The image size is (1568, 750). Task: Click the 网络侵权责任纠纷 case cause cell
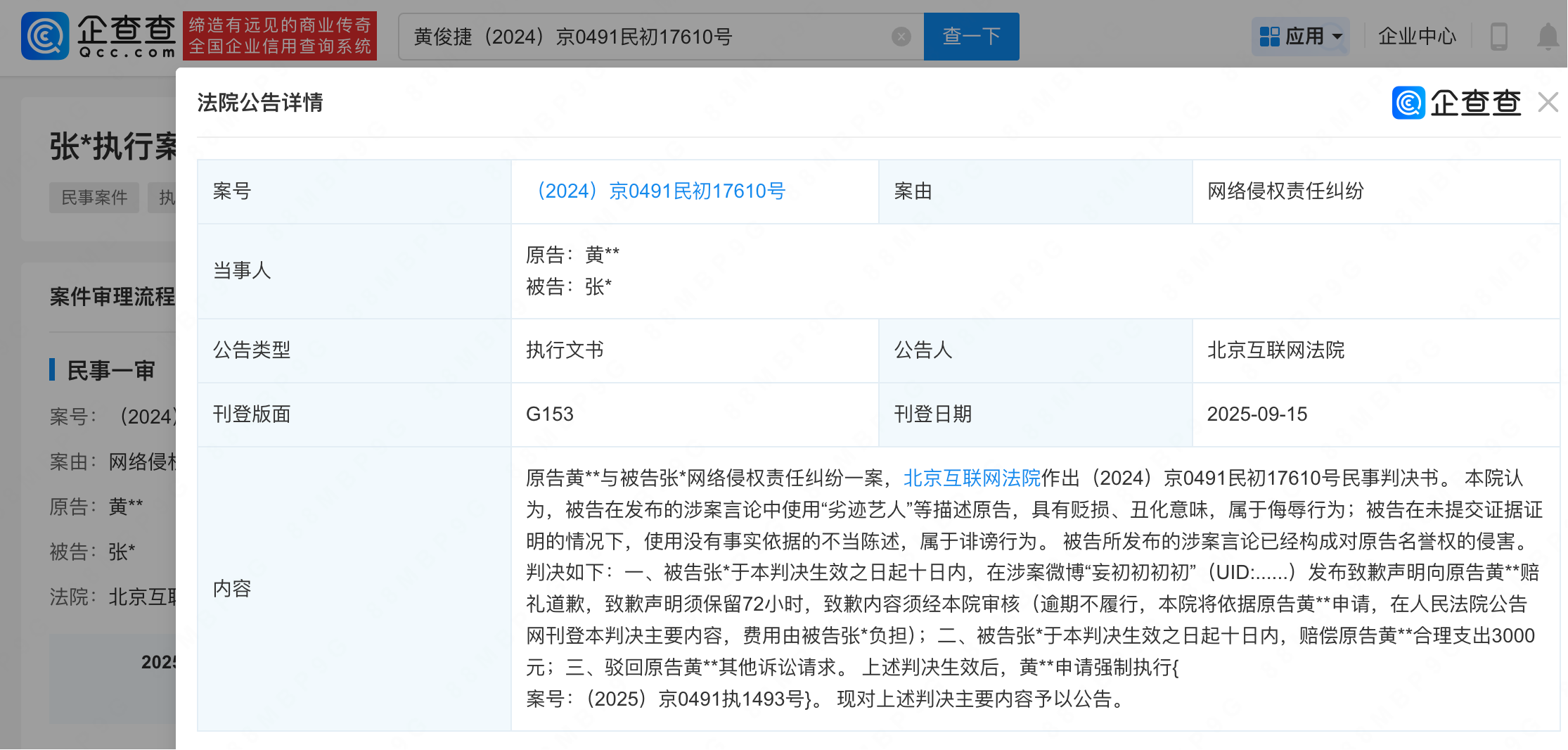[1285, 191]
